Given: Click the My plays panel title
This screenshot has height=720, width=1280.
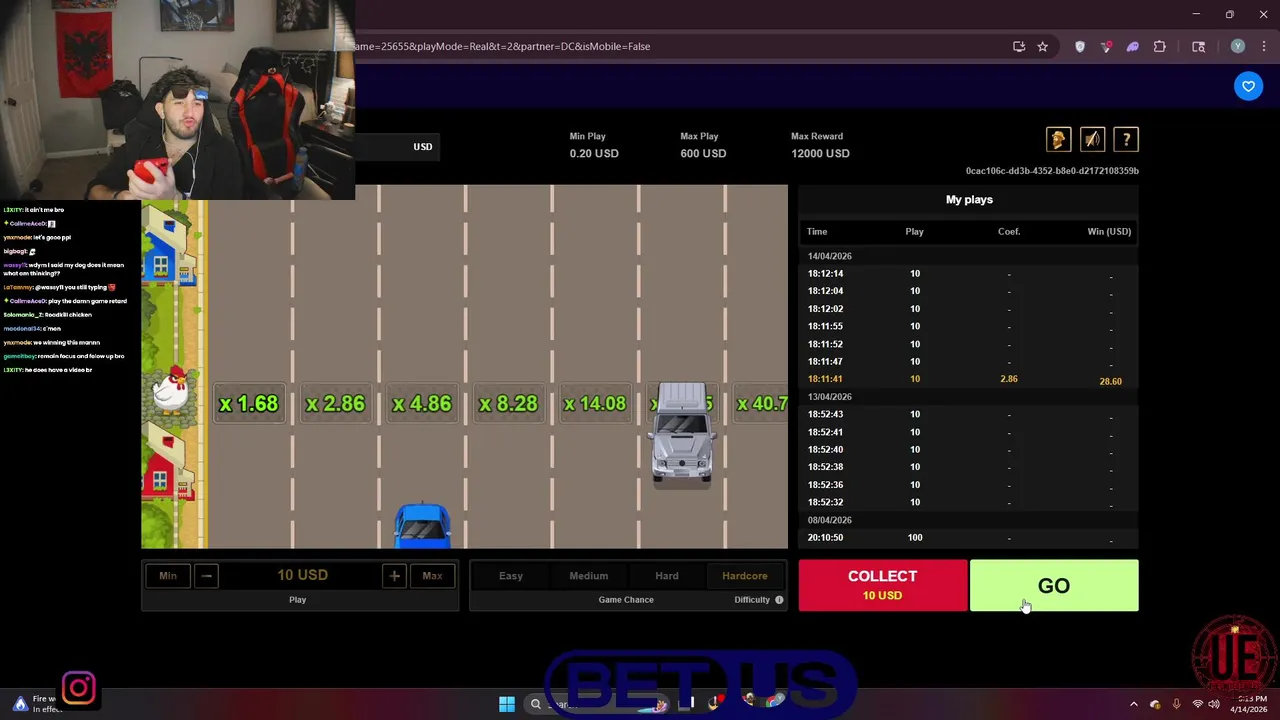Looking at the screenshot, I should [969, 200].
